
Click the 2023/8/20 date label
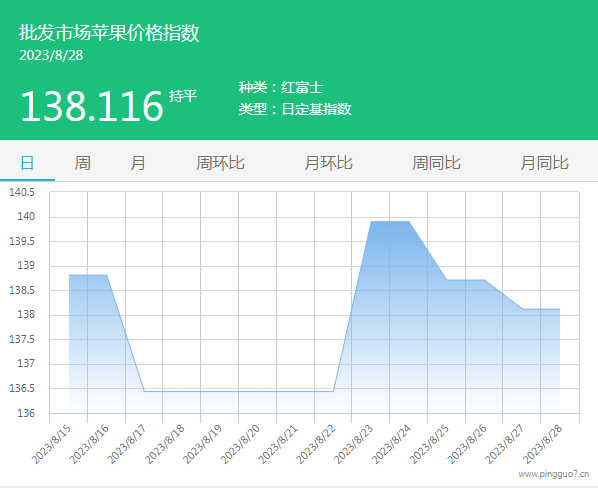click(x=240, y=445)
